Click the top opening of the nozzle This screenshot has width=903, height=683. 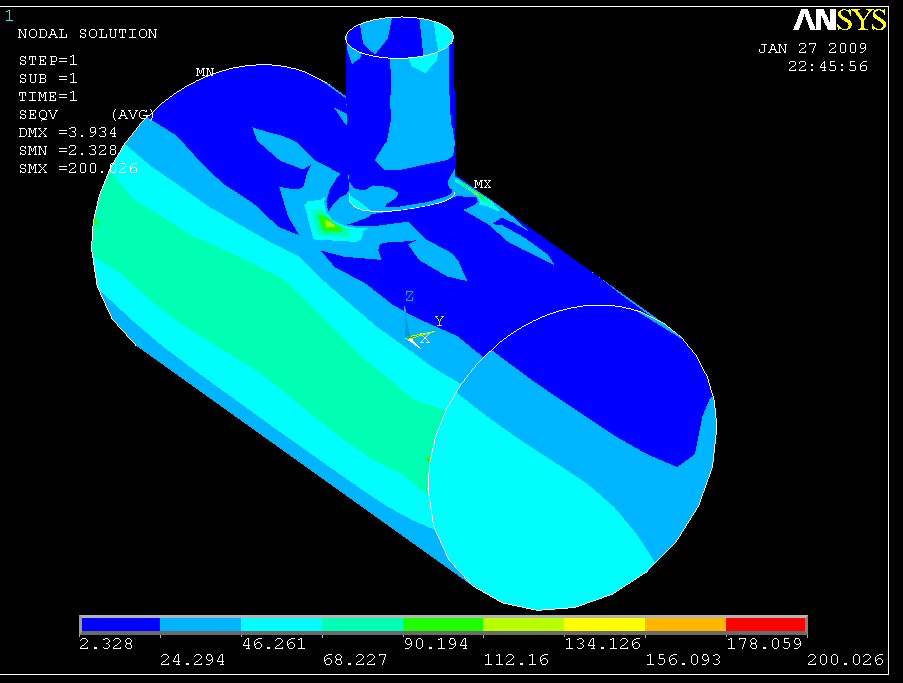pos(401,38)
